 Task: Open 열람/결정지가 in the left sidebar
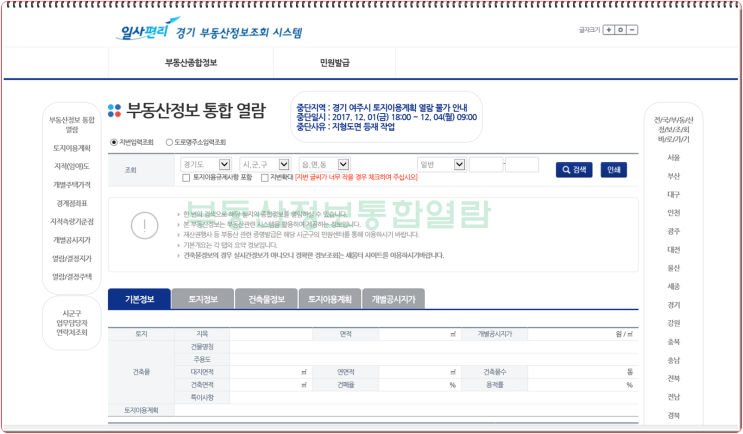72,259
